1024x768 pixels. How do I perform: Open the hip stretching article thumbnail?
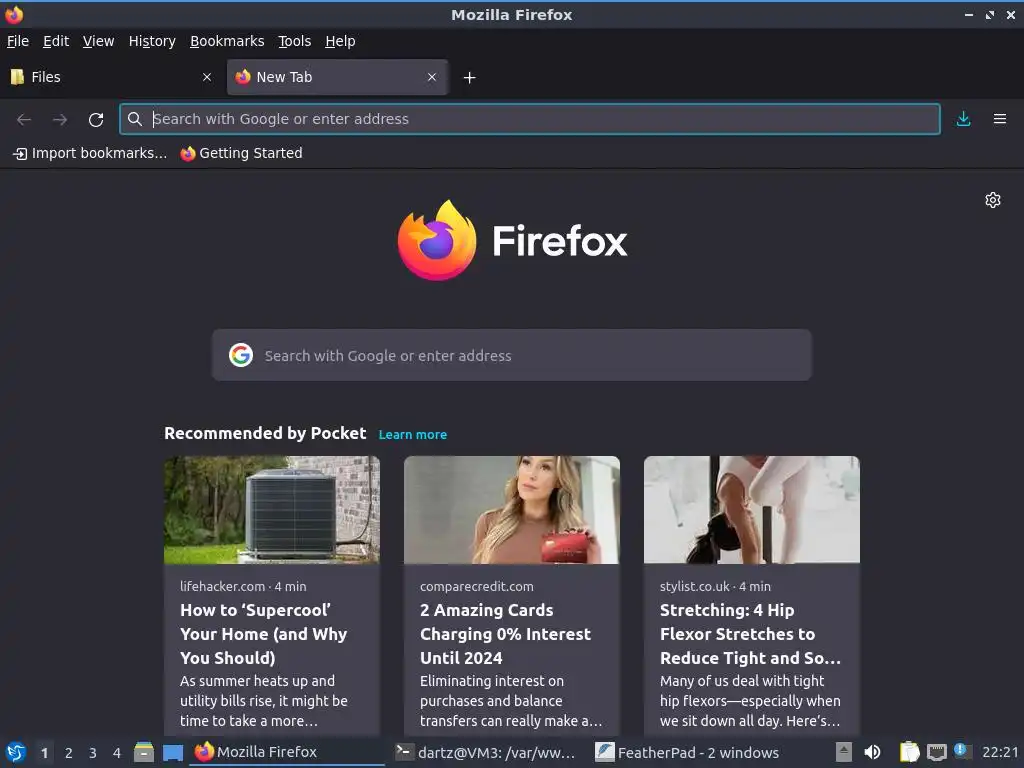[752, 510]
